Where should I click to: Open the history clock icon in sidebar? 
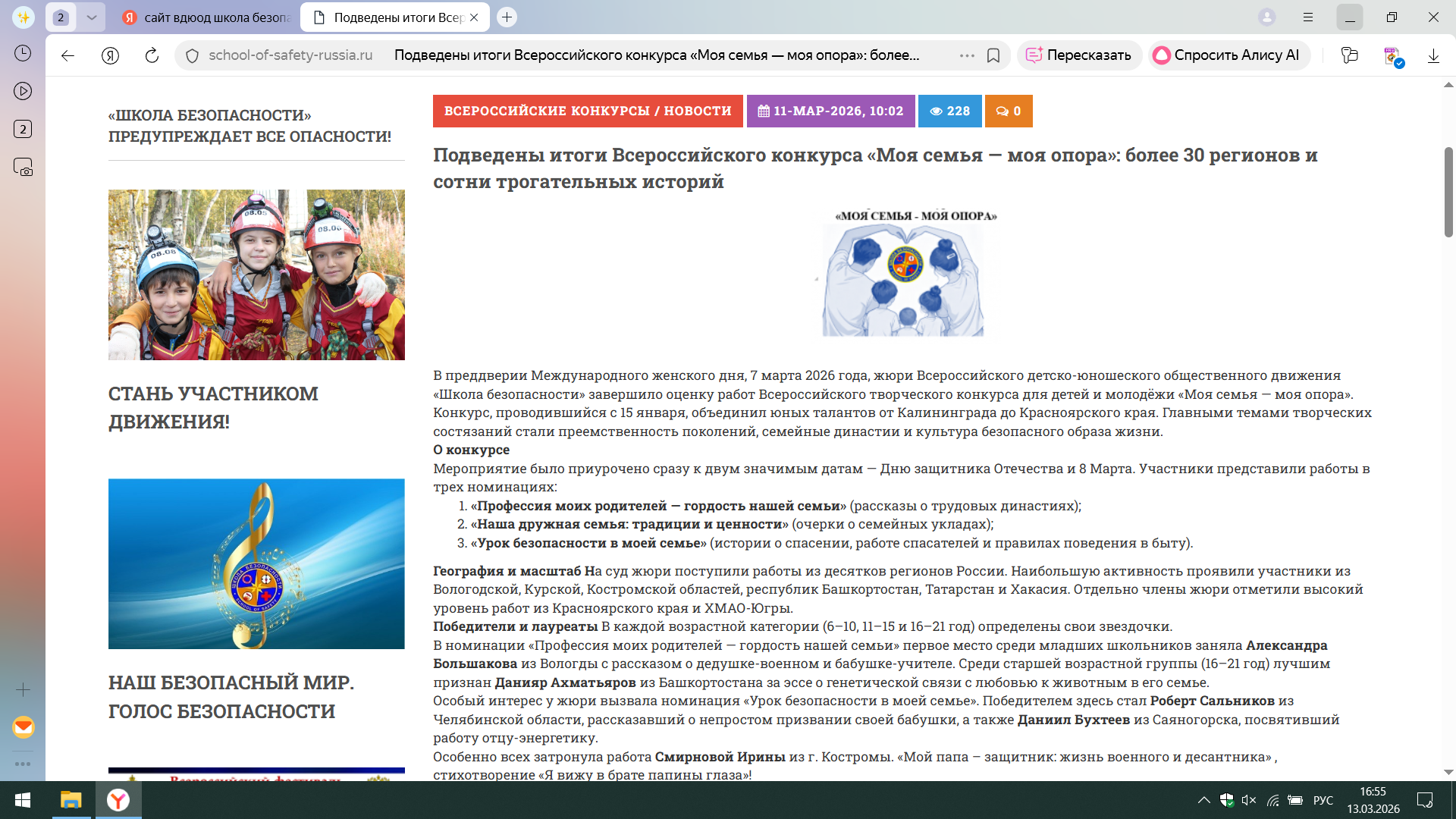pyautogui.click(x=23, y=53)
